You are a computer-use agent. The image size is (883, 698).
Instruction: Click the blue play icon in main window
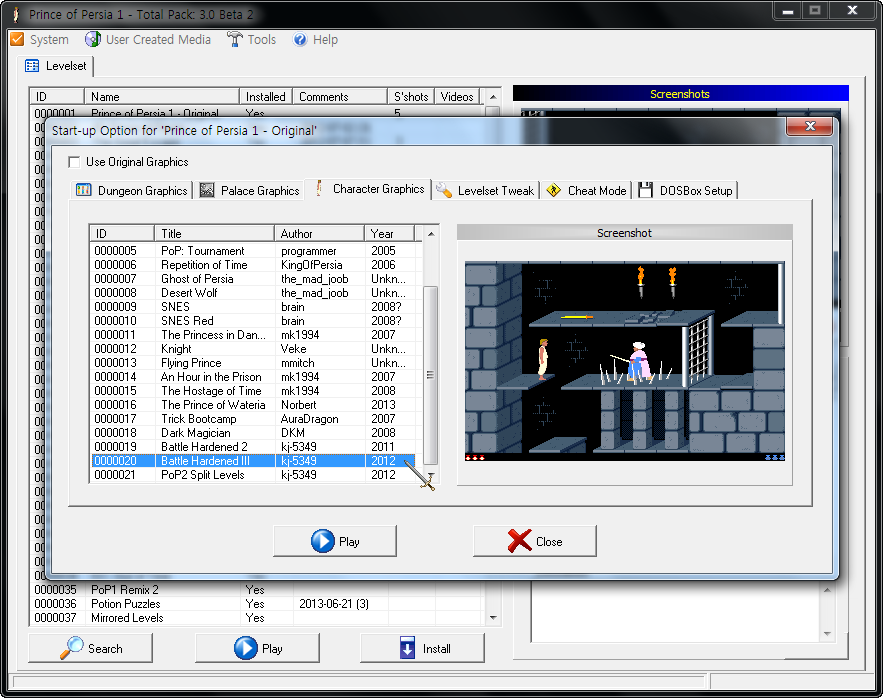point(246,648)
